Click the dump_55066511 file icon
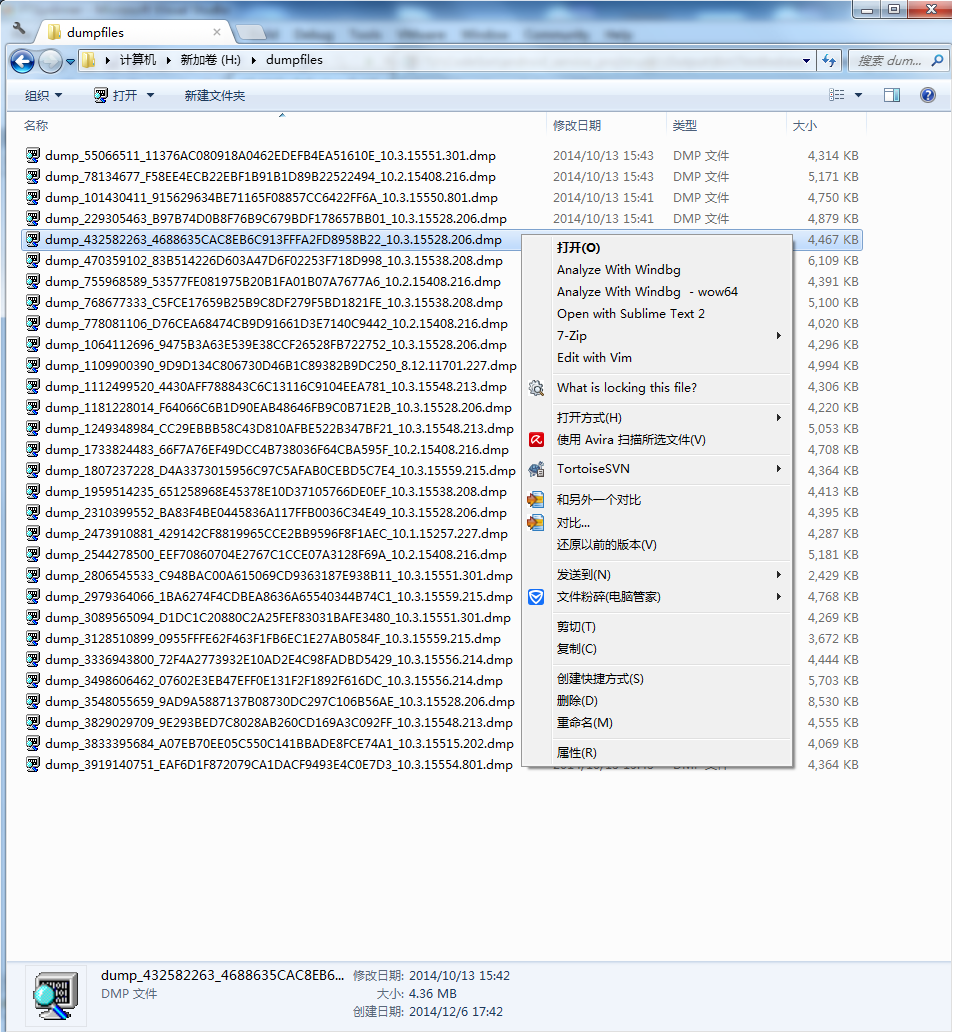The width and height of the screenshot is (954, 1032). [x=33, y=156]
